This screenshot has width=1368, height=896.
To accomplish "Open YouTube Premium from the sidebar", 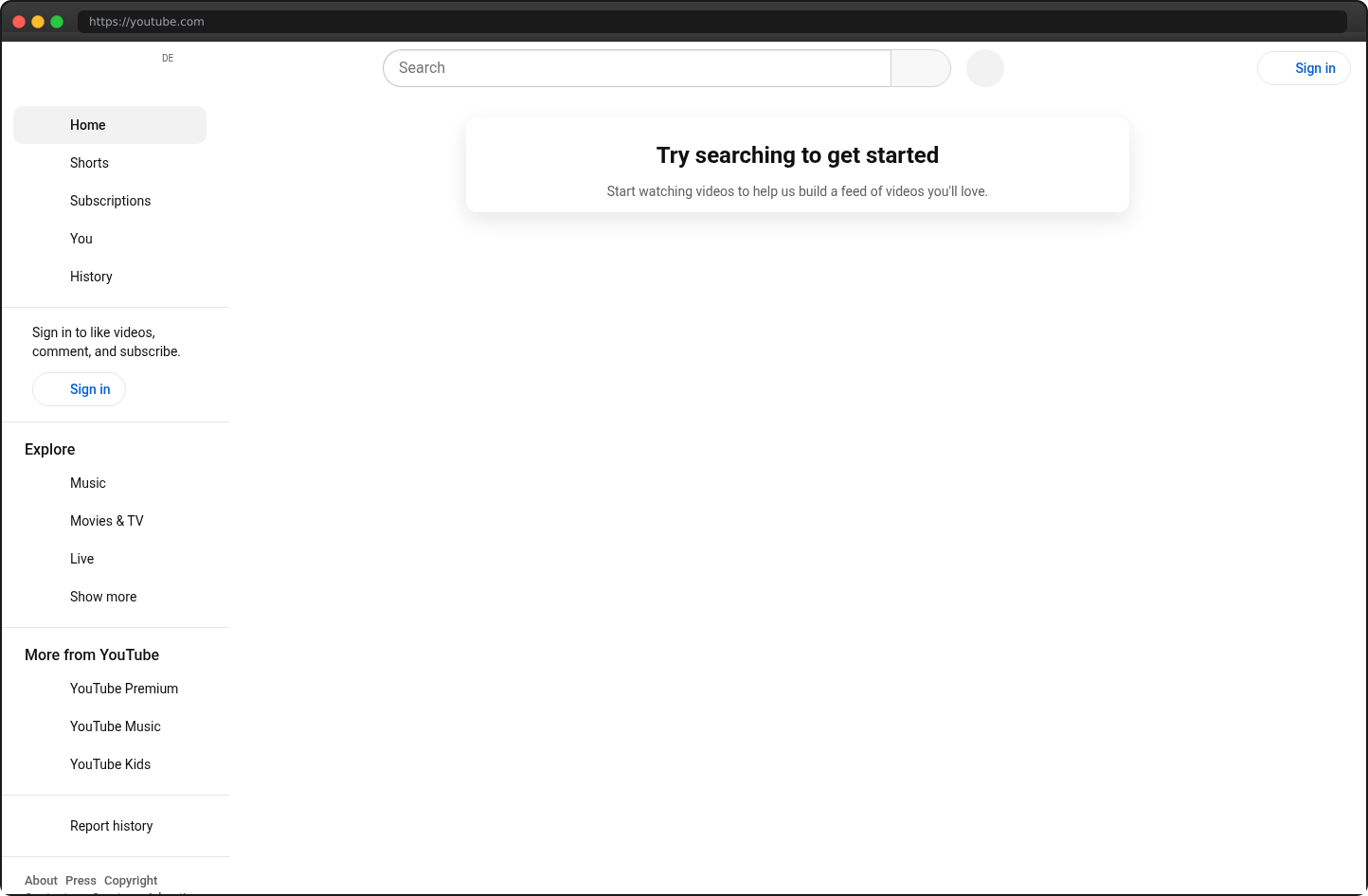I will click(123, 688).
